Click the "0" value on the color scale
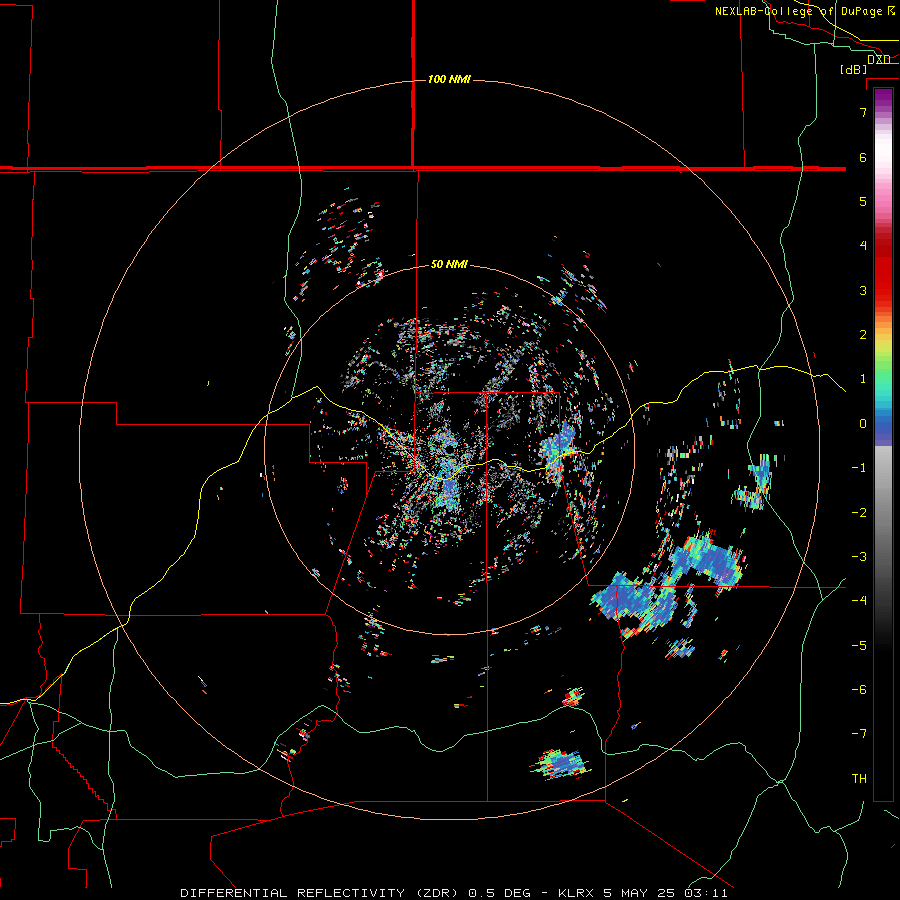Screen dimensions: 900x900 coord(863,424)
